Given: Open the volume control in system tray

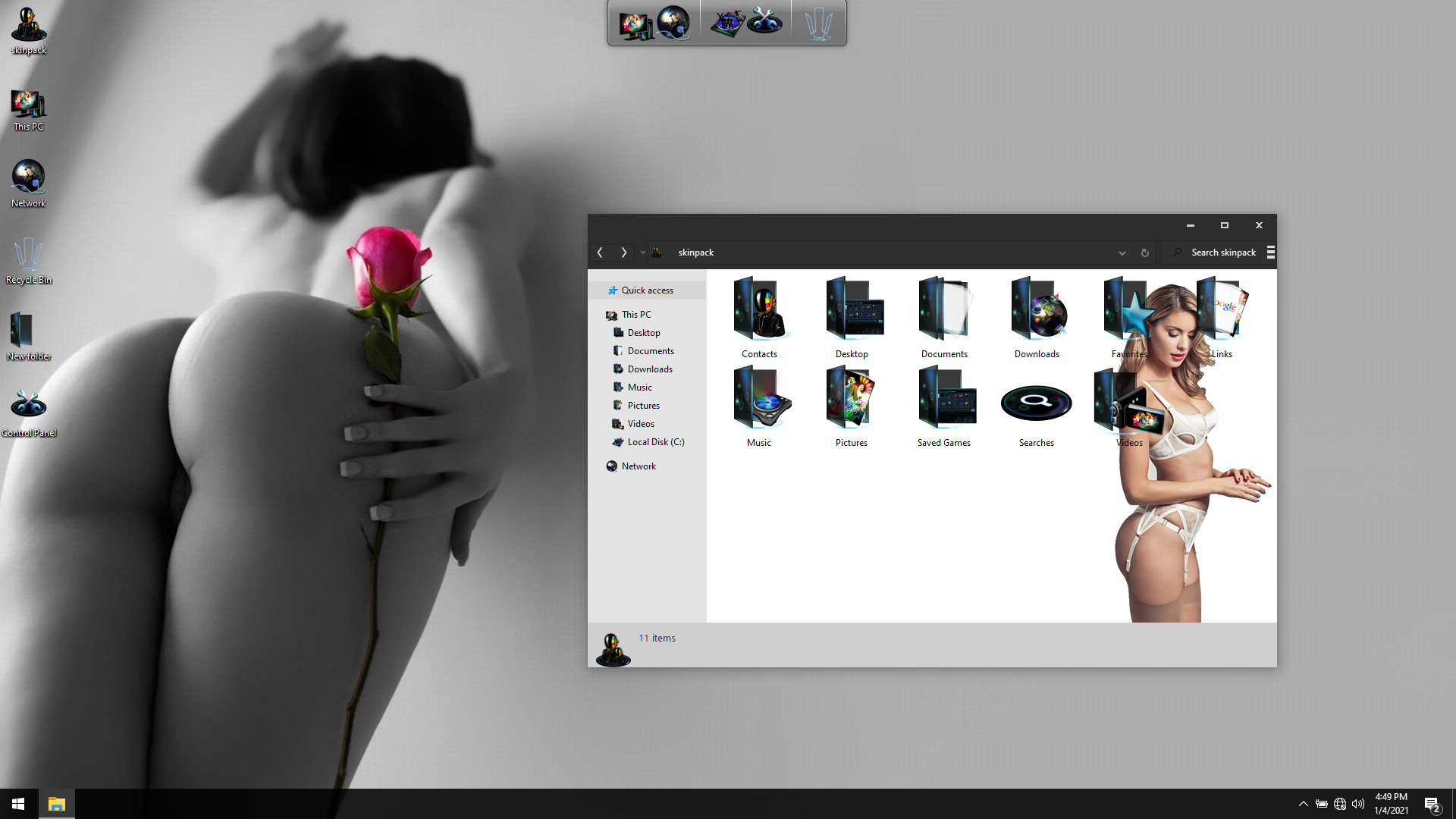Looking at the screenshot, I should click(1358, 804).
